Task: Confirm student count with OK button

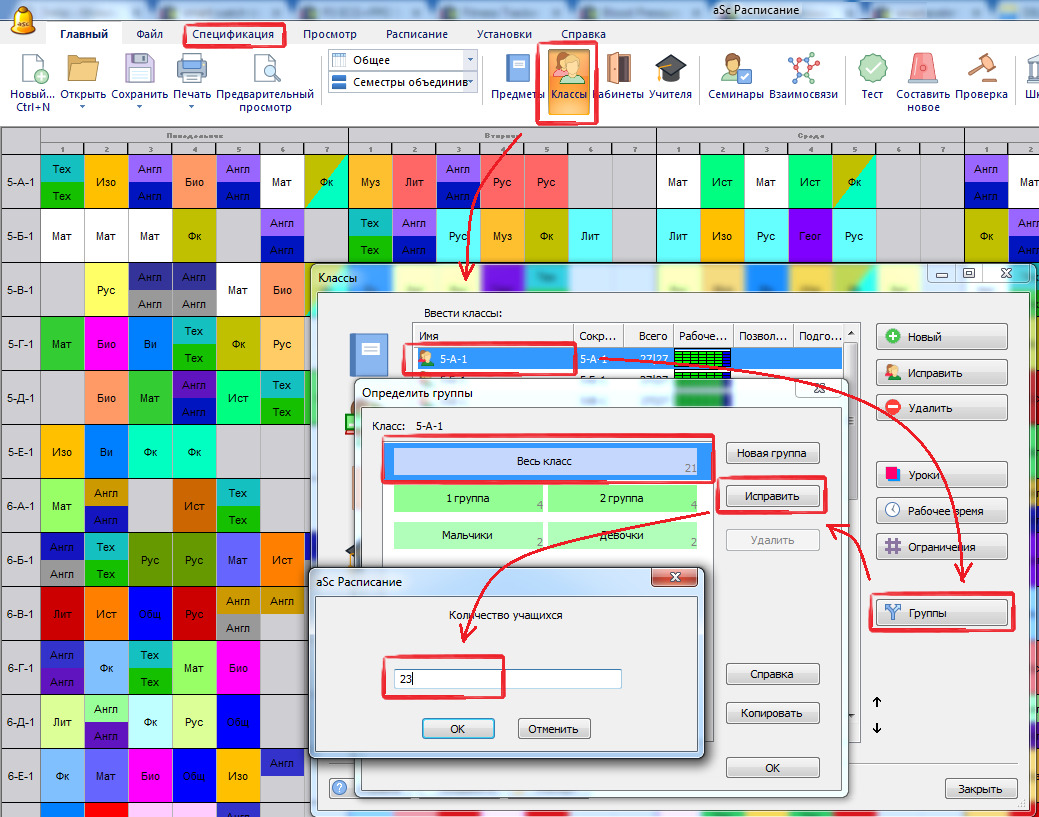Action: click(x=457, y=729)
